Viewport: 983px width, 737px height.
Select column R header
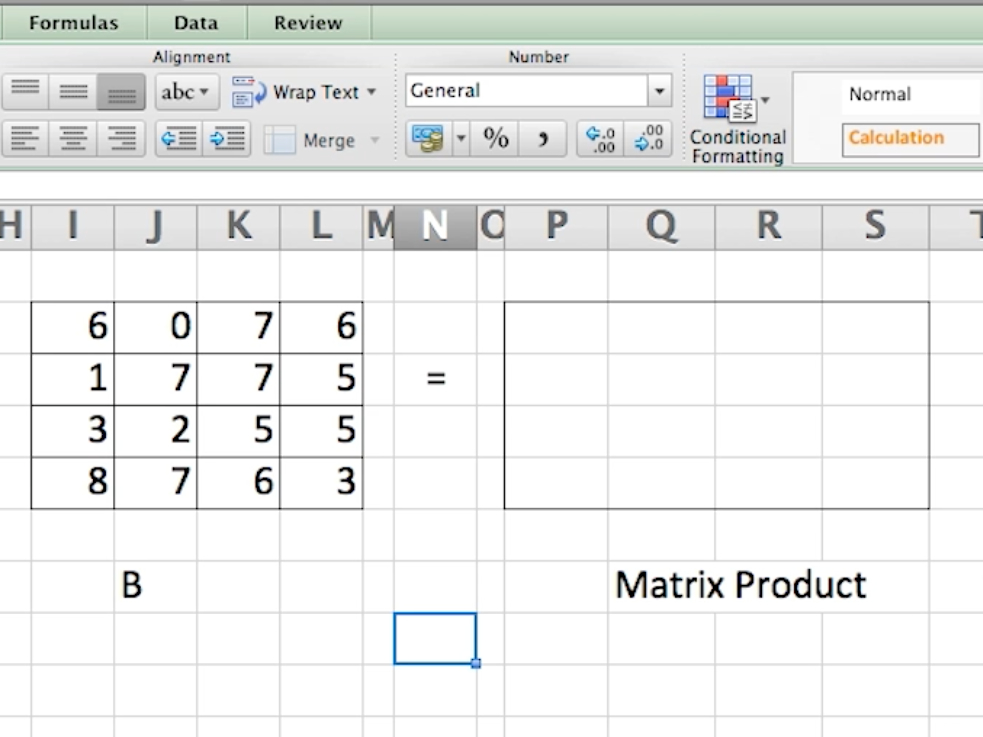click(x=769, y=226)
